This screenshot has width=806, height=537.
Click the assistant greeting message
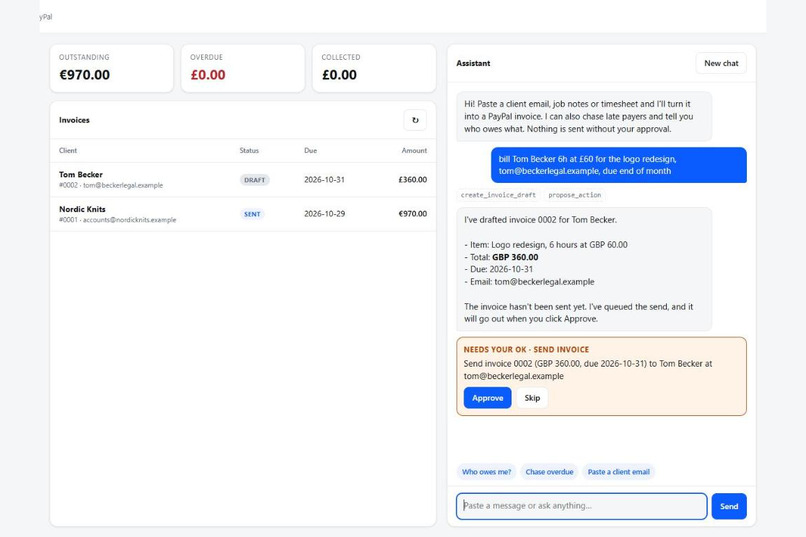pos(584,116)
